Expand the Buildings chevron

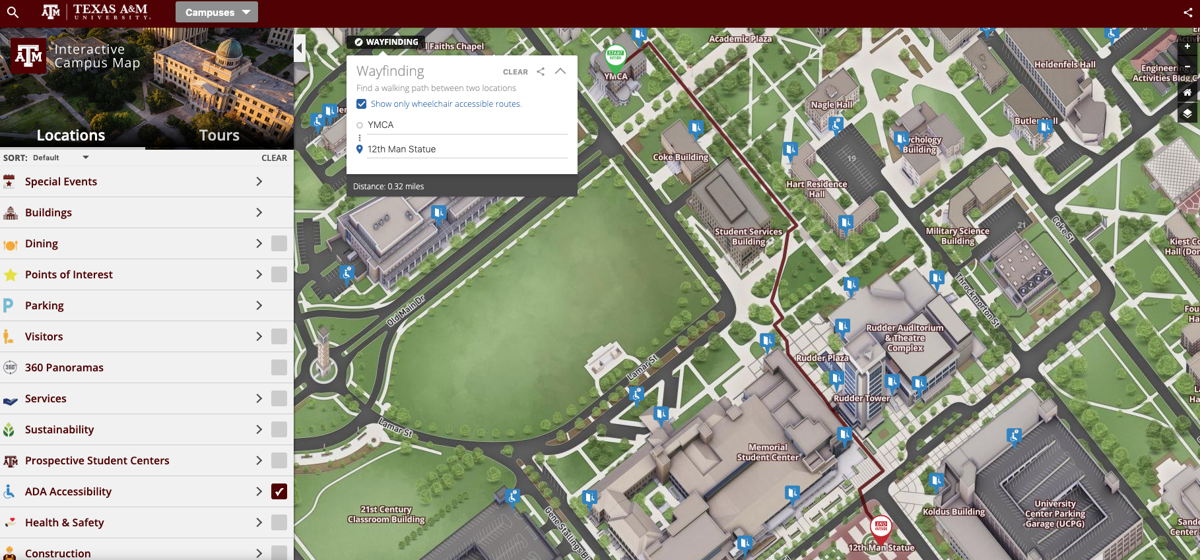(259, 213)
